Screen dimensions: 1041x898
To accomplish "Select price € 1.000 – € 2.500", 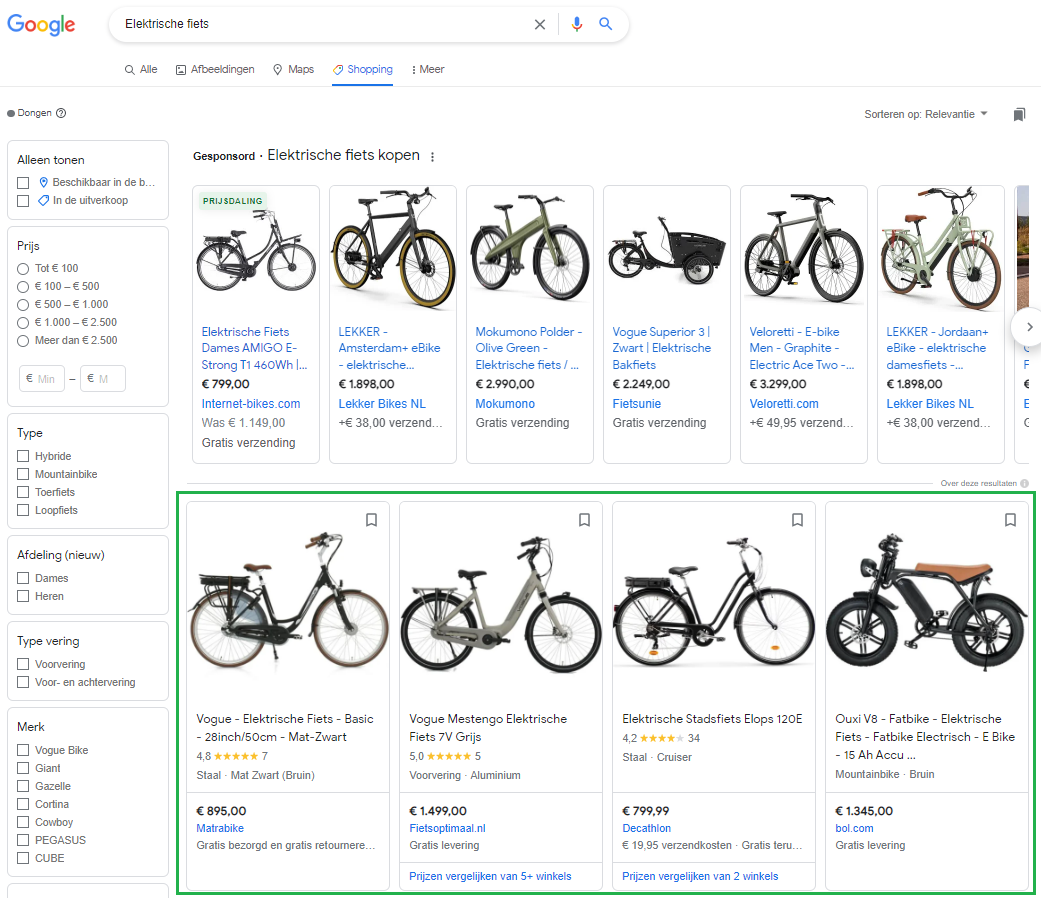I will (x=23, y=323).
